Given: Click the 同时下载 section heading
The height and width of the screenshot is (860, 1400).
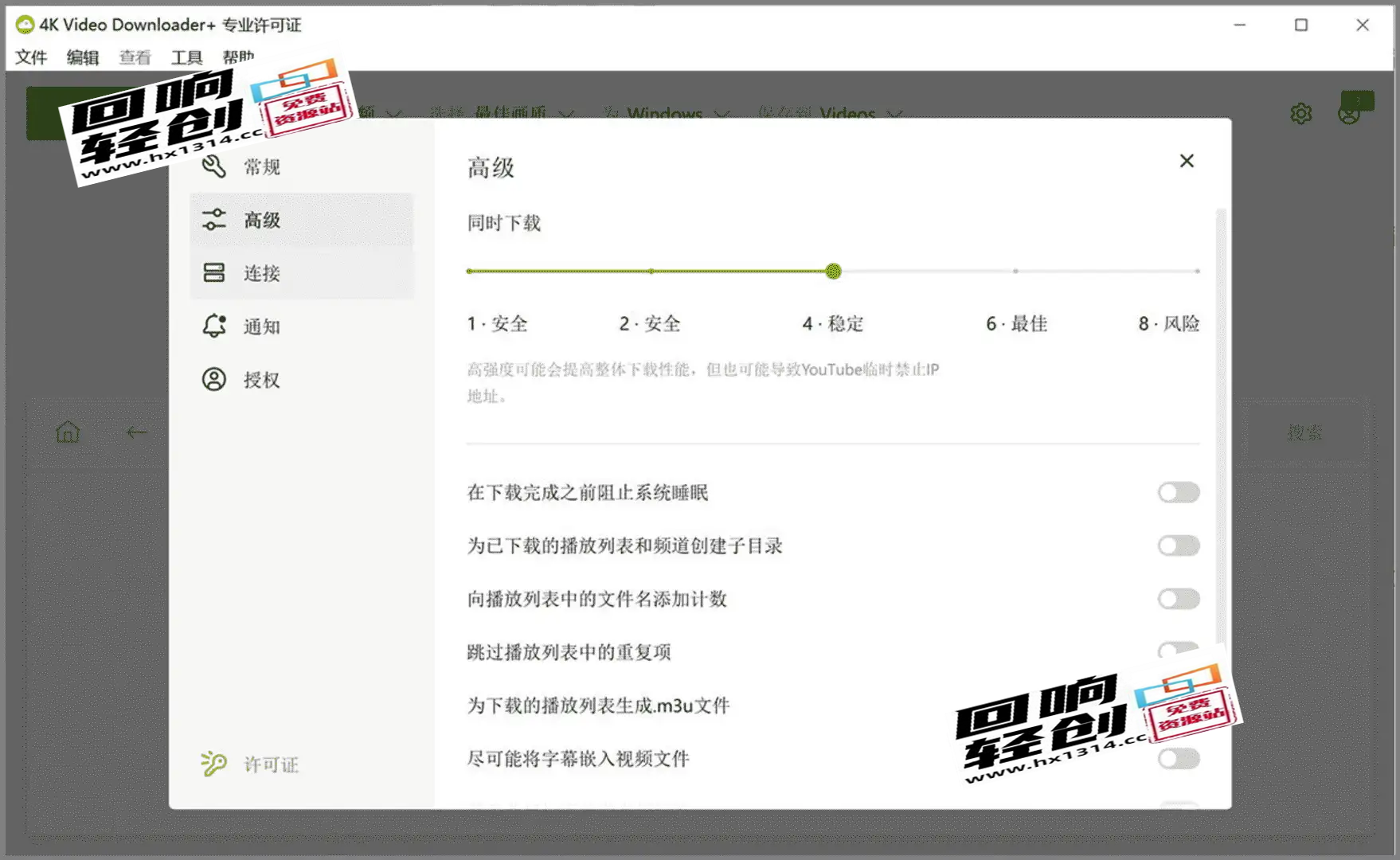Looking at the screenshot, I should pyautogui.click(x=504, y=223).
